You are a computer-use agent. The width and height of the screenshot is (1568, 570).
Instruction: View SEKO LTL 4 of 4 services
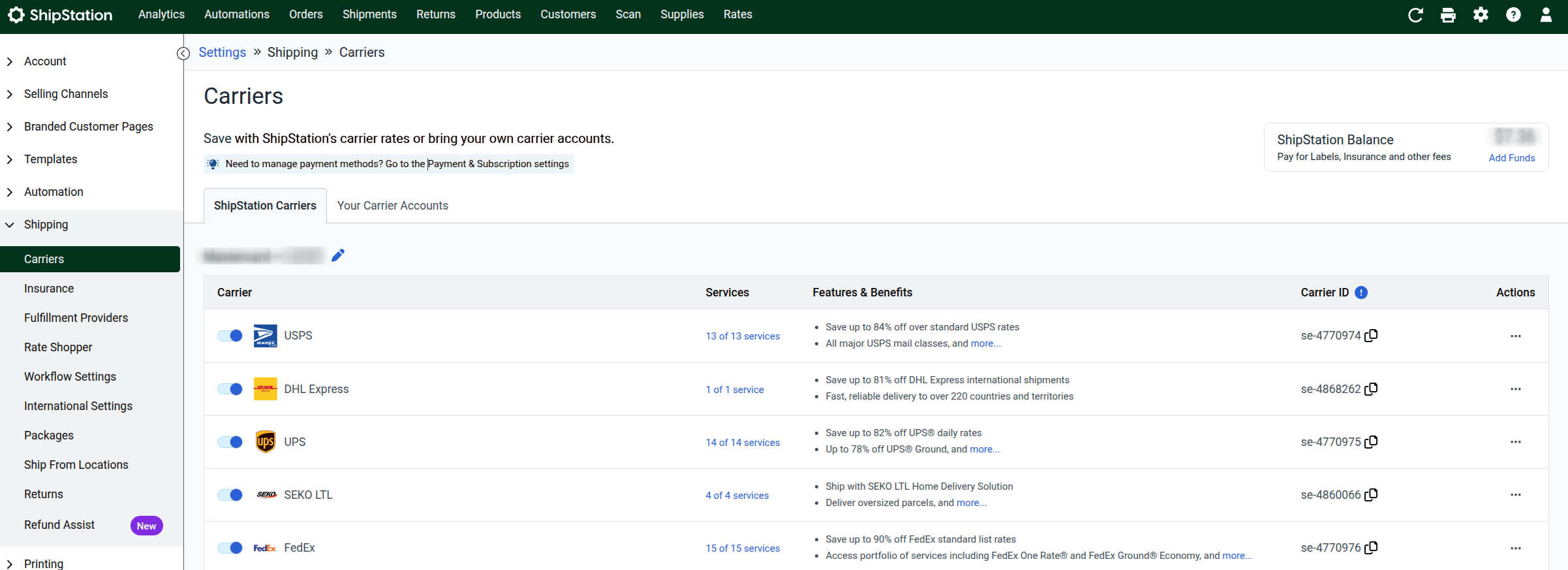click(x=737, y=496)
